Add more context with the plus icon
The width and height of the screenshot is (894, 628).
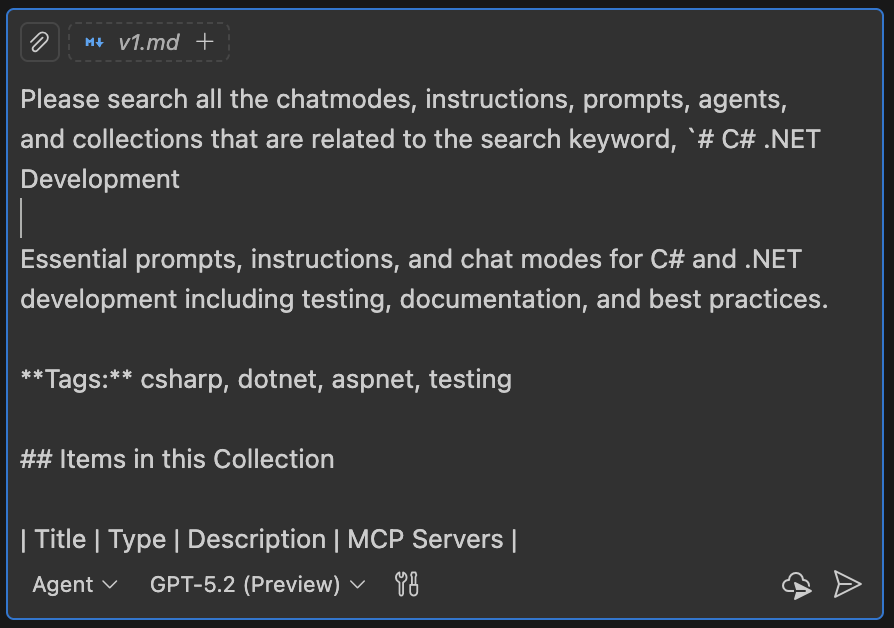pyautogui.click(x=204, y=42)
